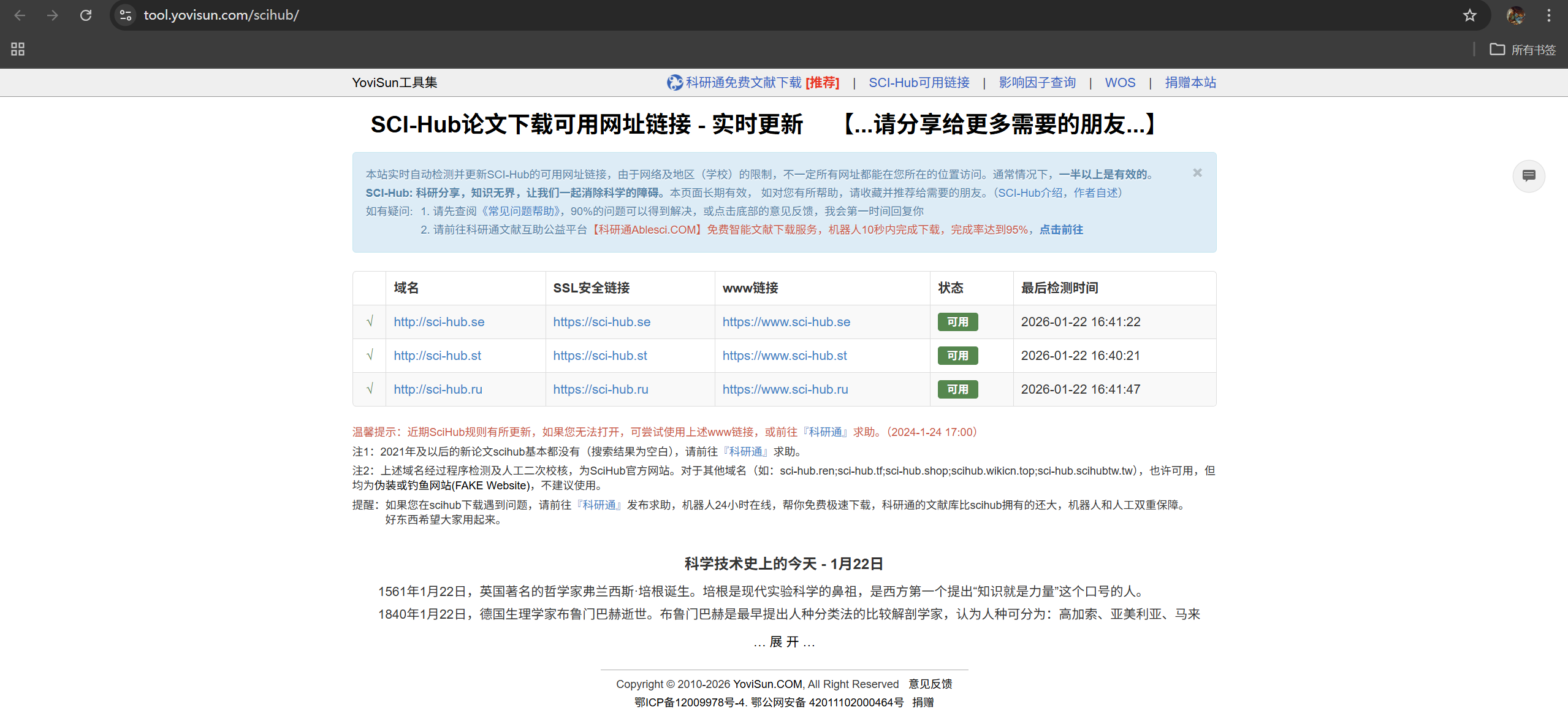Screen dimensions: 1568x726
Task: Expand history section via 展 开
Action: (x=784, y=641)
